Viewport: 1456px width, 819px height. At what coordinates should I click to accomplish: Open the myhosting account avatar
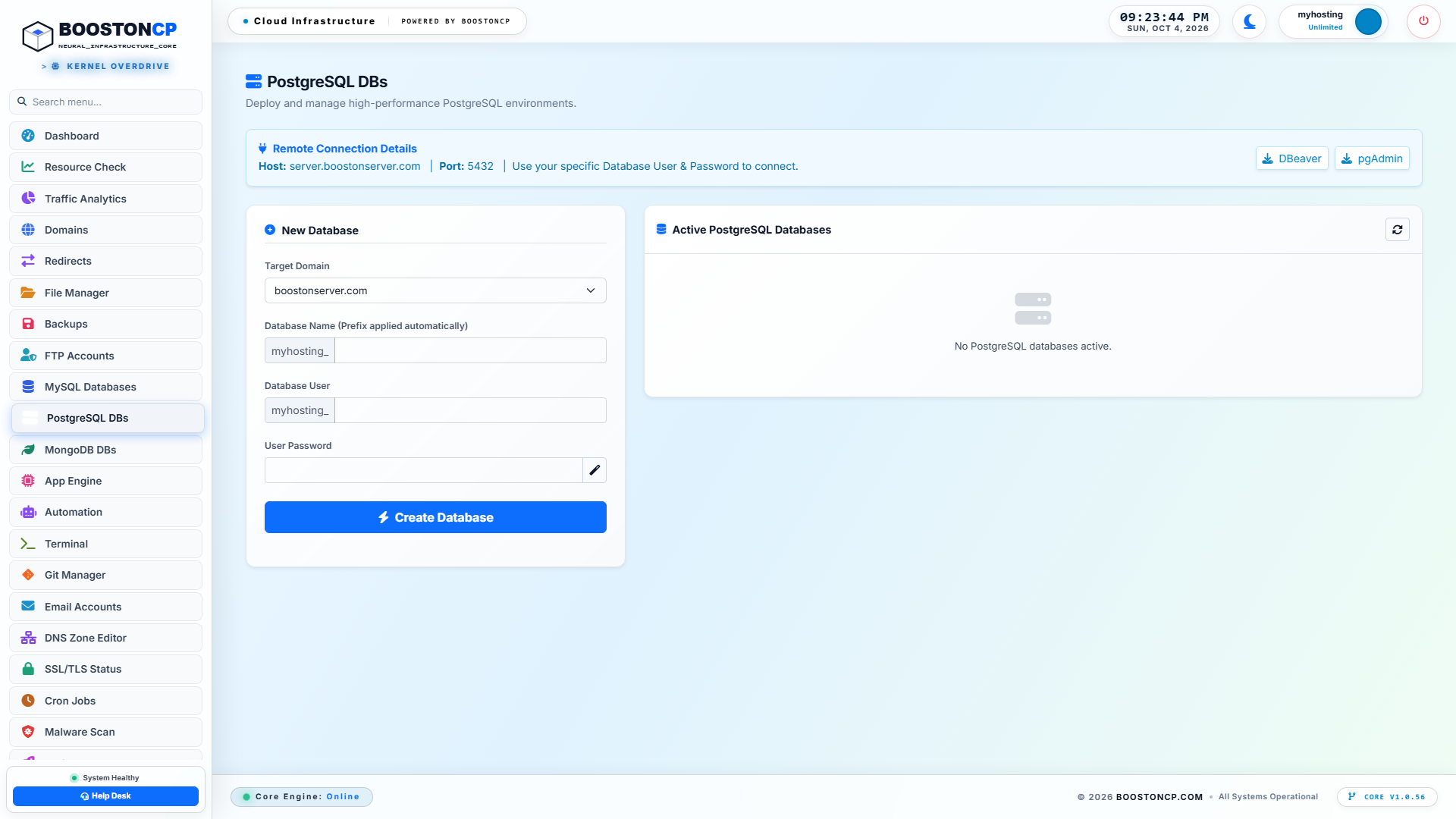(1368, 21)
